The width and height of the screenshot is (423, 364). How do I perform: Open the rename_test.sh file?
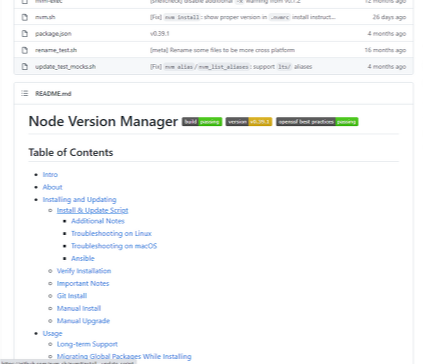click(x=56, y=50)
